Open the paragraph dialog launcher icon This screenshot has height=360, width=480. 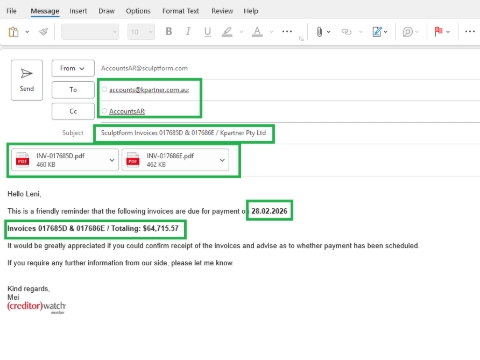point(301,39)
